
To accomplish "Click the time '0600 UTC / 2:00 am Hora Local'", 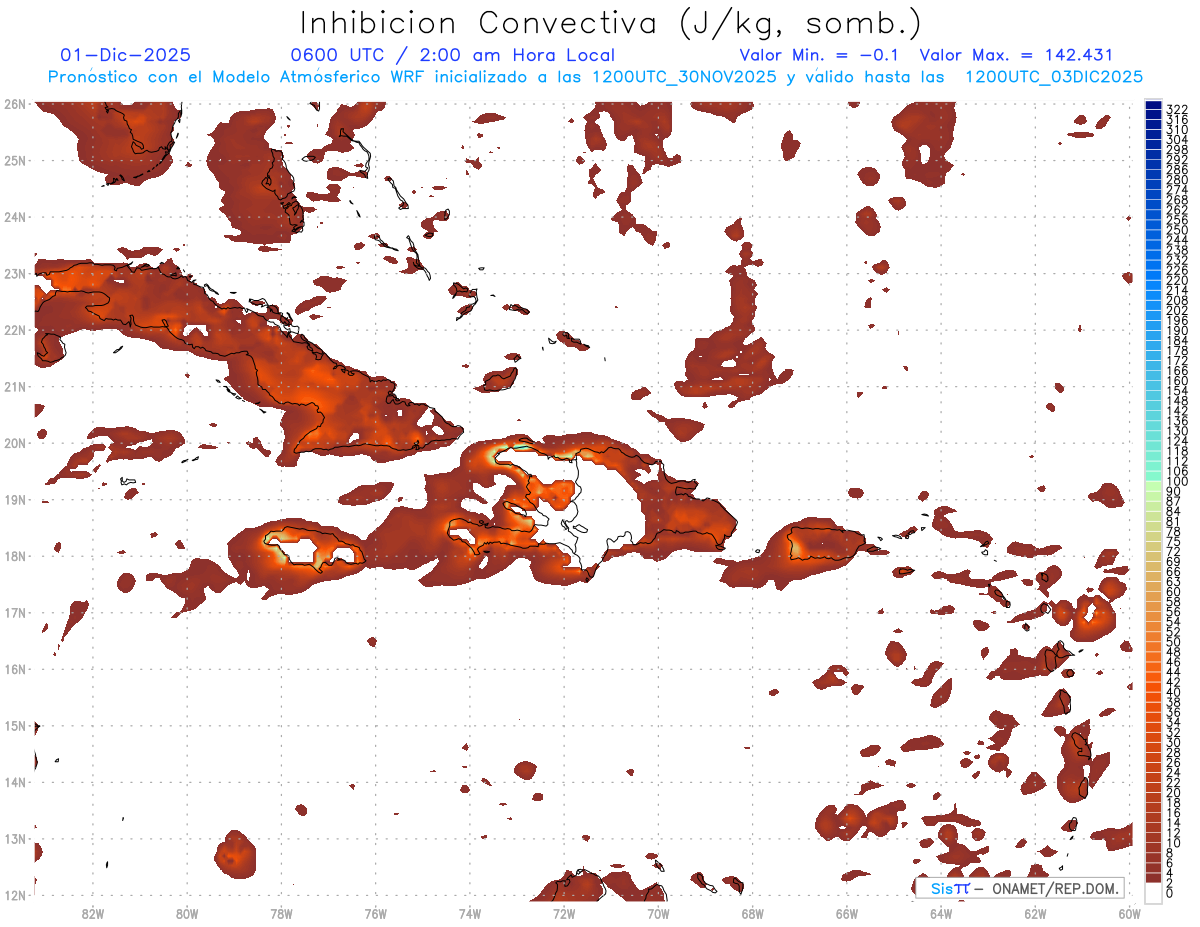I will coord(452,55).
